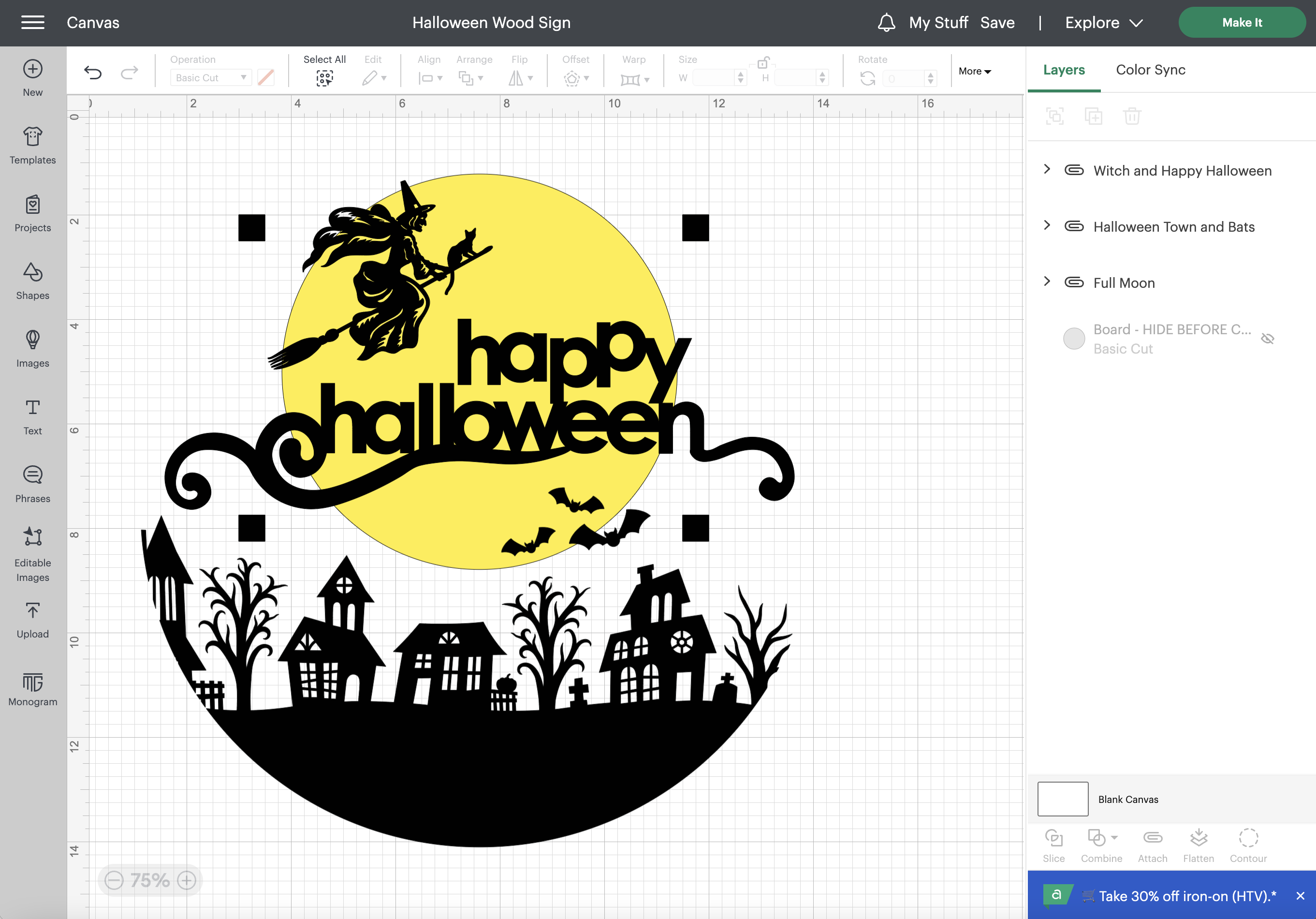Click Save in the header
Screen dimensions: 1316x919
click(997, 22)
